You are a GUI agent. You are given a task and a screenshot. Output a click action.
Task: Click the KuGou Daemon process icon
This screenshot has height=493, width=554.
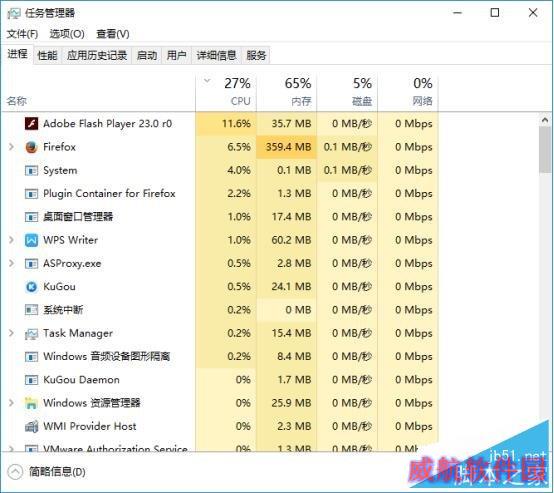point(31,380)
